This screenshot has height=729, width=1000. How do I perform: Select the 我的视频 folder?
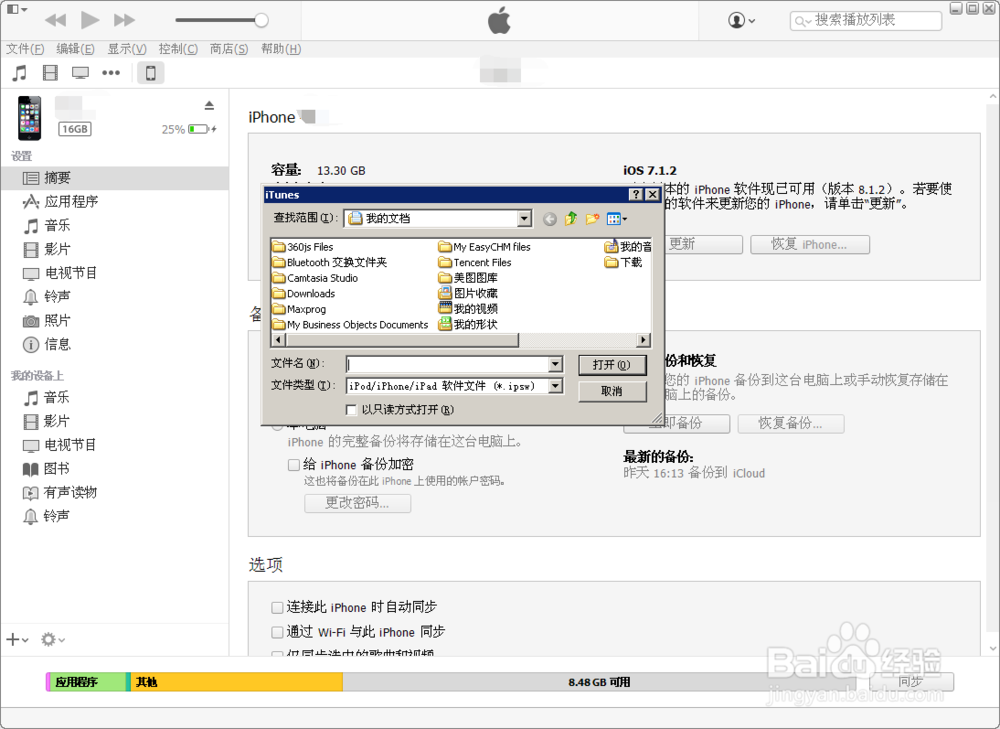[468, 309]
